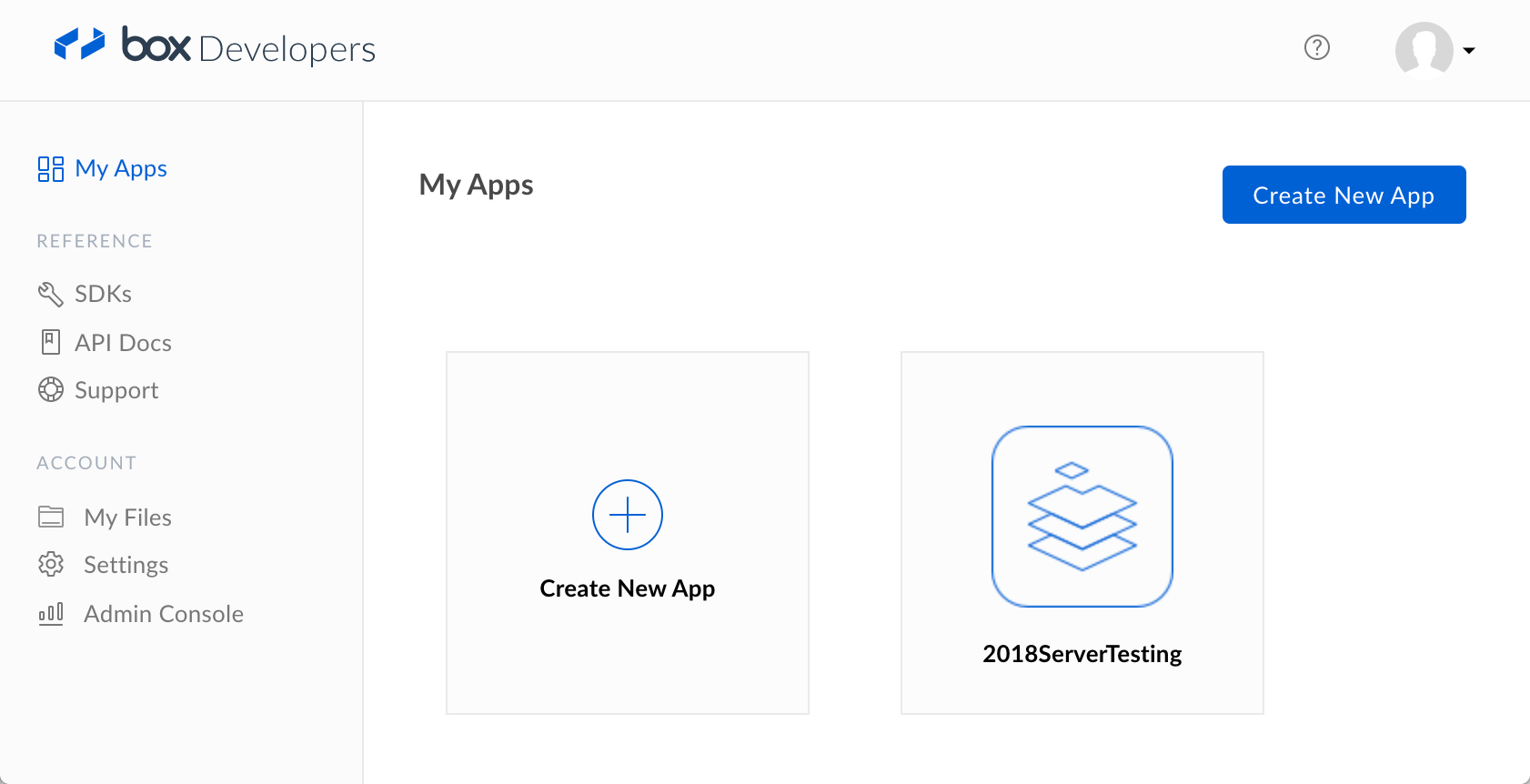Open My Apps in the sidebar
Screen dimensions: 1530x784
click(121, 169)
